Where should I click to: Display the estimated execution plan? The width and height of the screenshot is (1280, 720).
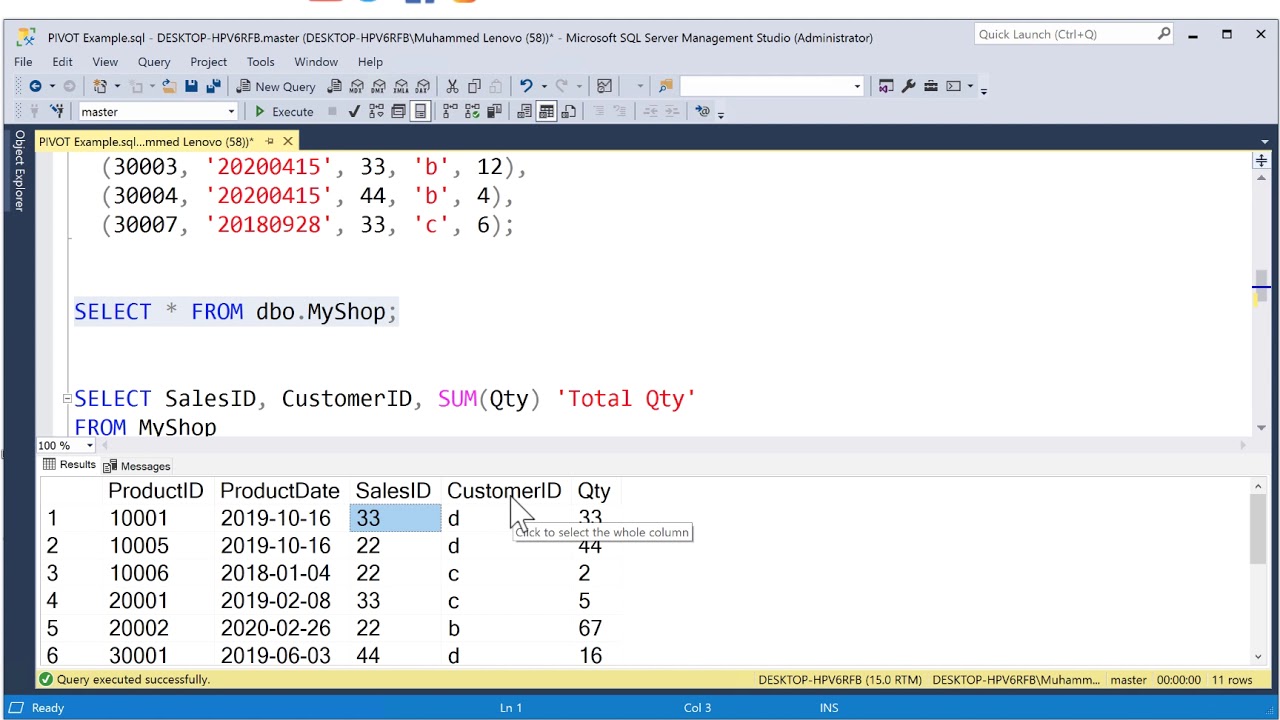pos(376,111)
